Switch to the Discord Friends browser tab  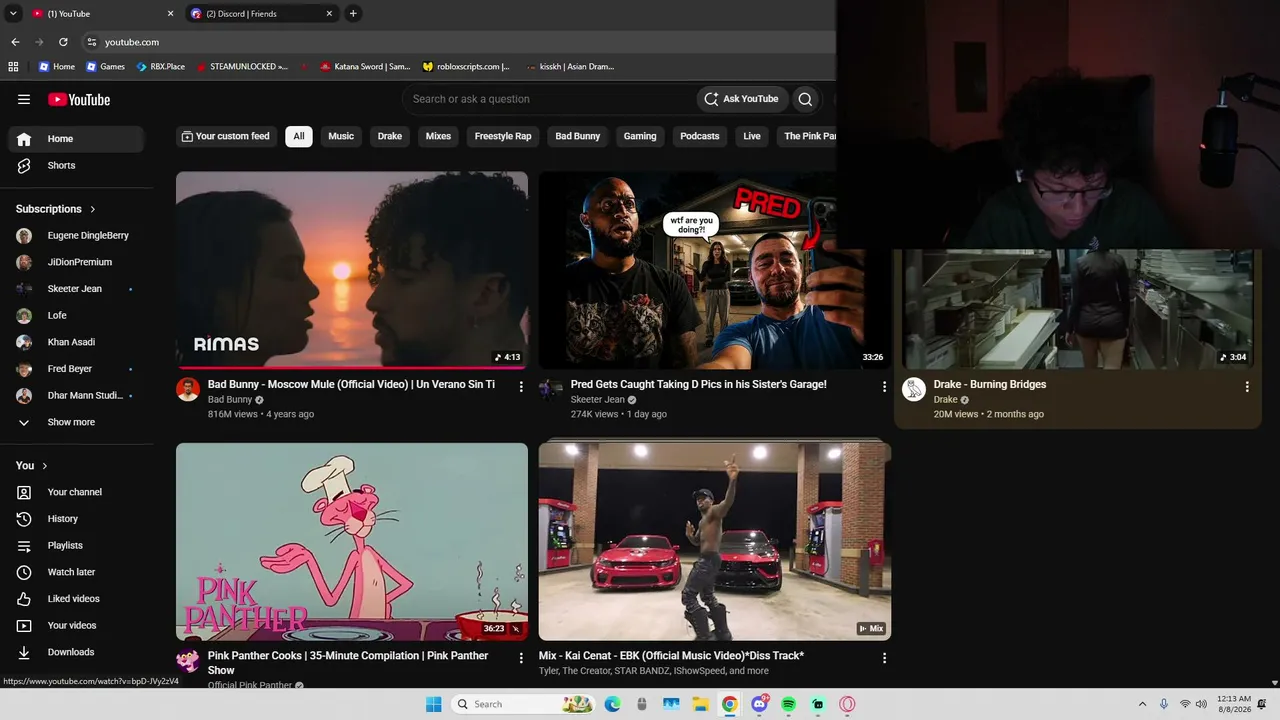point(261,14)
